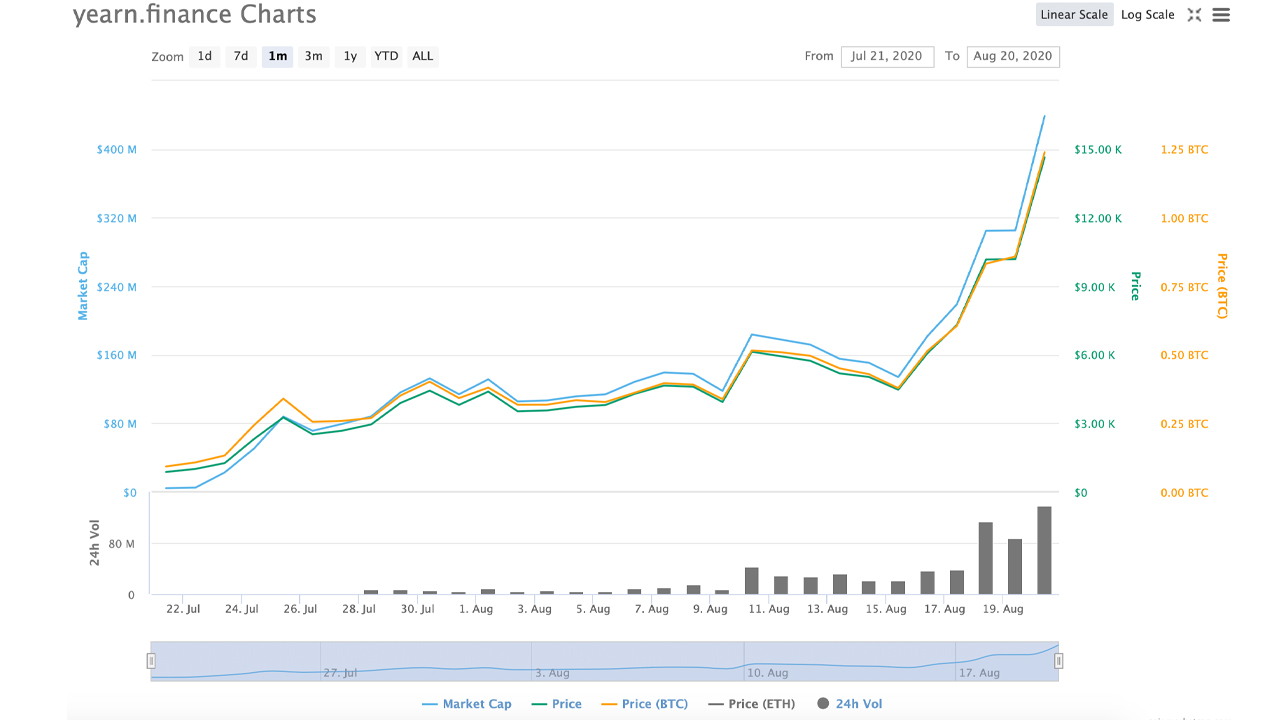Toggle green Price series in legend
Image resolution: width=1280 pixels, height=720 pixels.
pos(558,704)
